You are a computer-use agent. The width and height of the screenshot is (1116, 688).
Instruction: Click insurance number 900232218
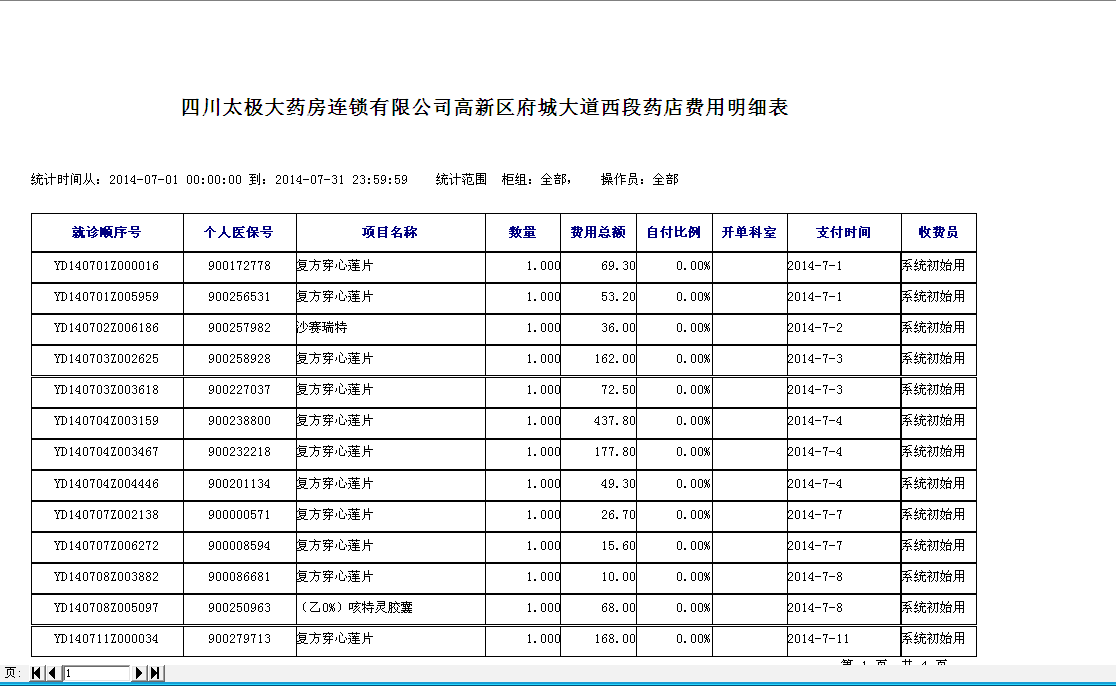(x=239, y=452)
